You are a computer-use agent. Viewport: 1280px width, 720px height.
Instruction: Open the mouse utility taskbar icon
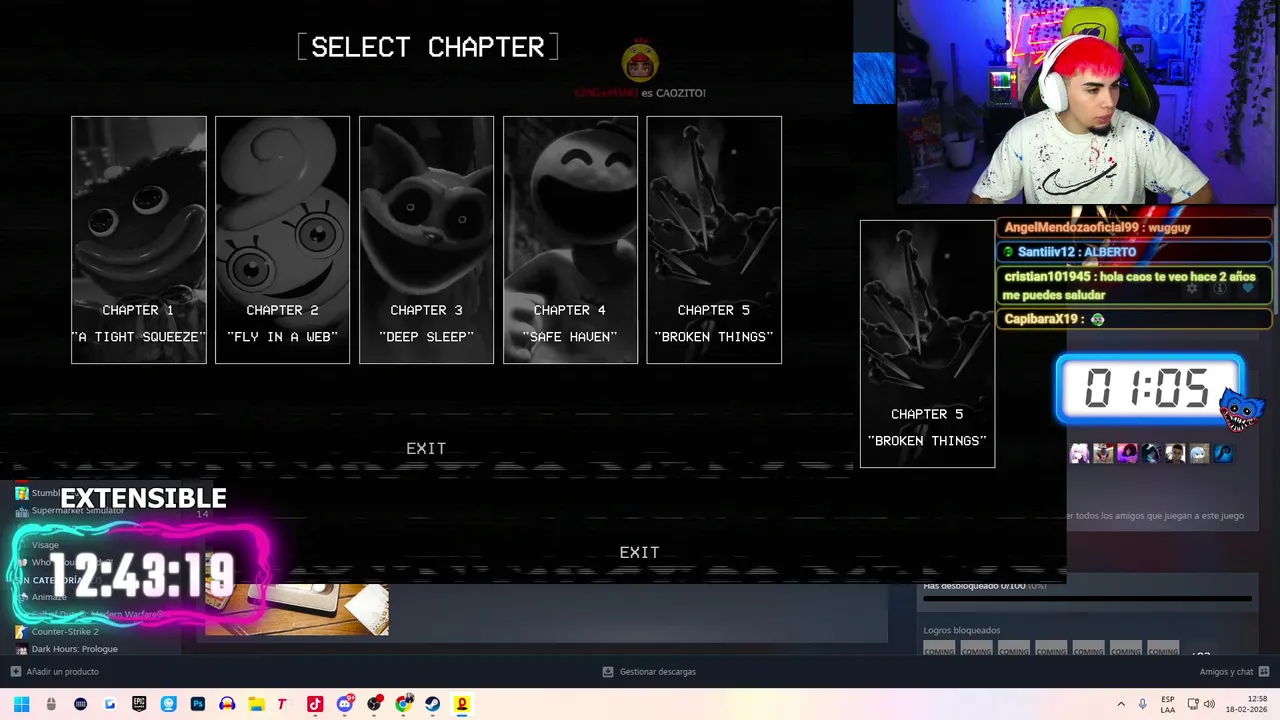coord(51,704)
